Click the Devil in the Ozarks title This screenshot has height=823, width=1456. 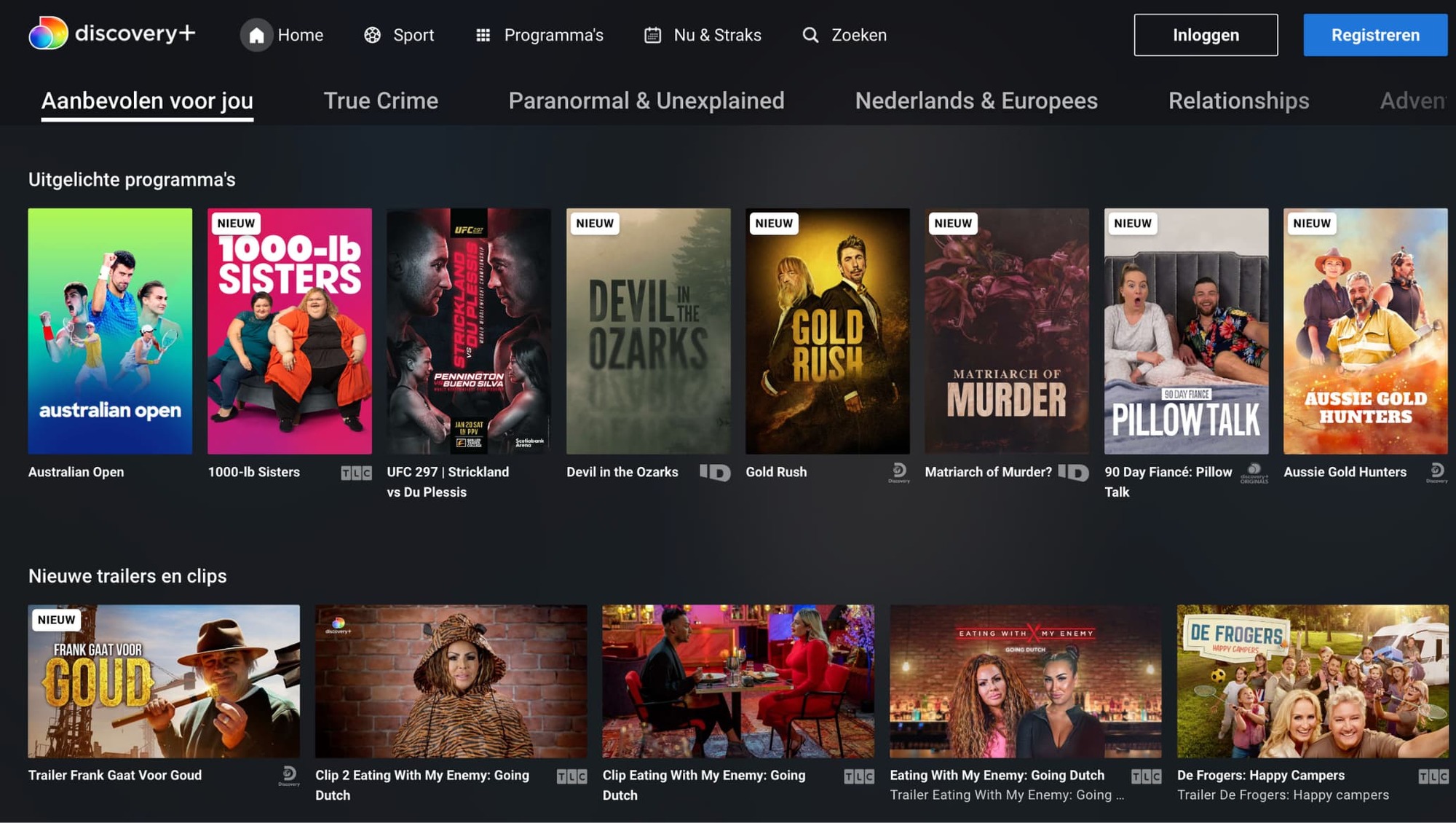[x=622, y=472]
